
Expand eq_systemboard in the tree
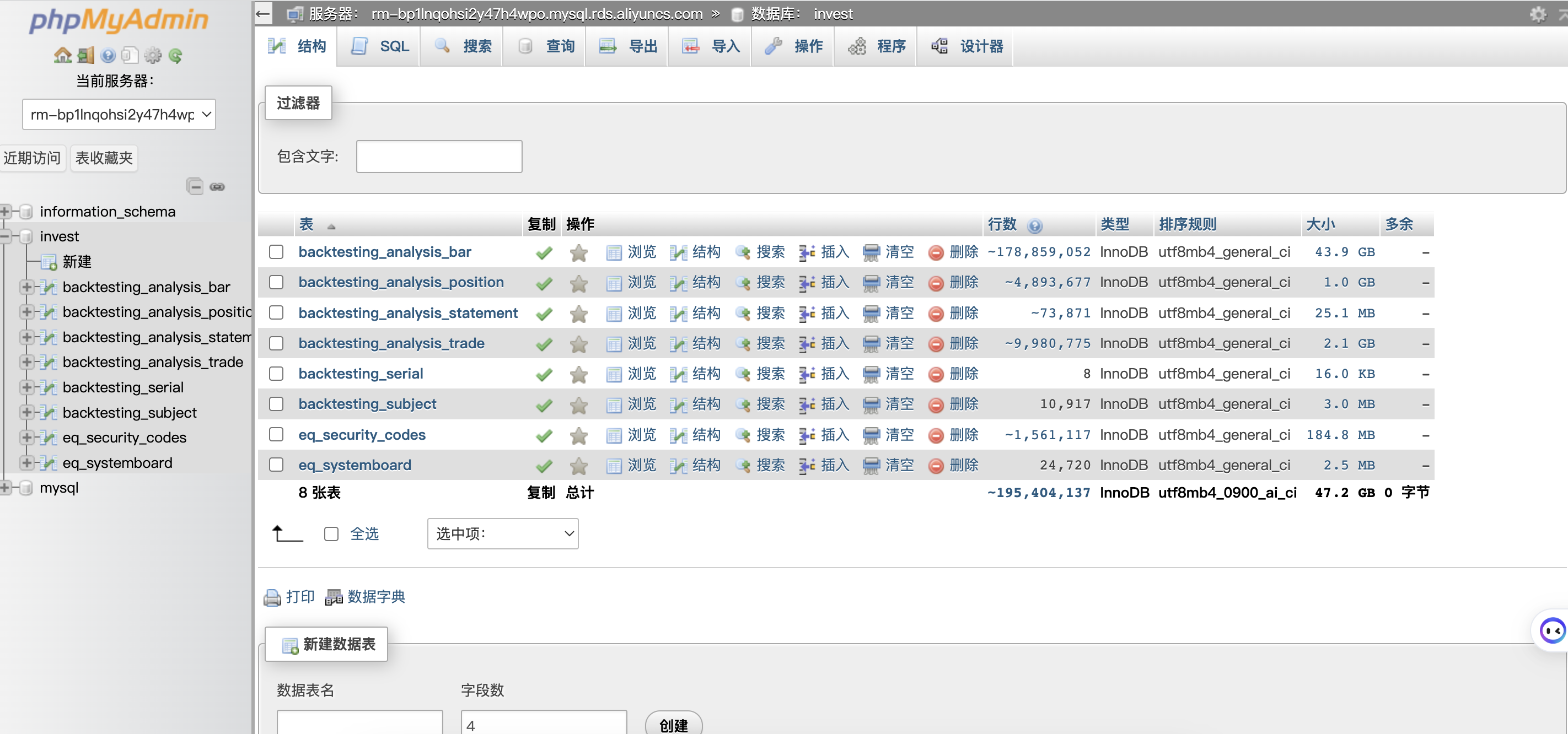(x=27, y=462)
